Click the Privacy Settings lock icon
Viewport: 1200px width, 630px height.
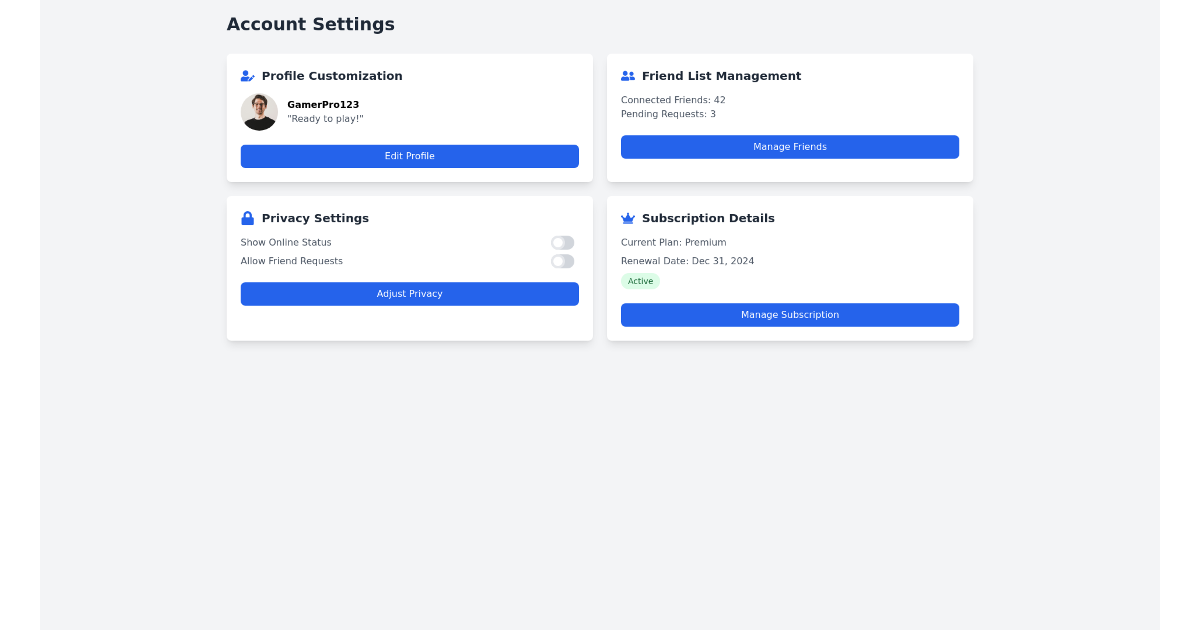[x=246, y=217]
